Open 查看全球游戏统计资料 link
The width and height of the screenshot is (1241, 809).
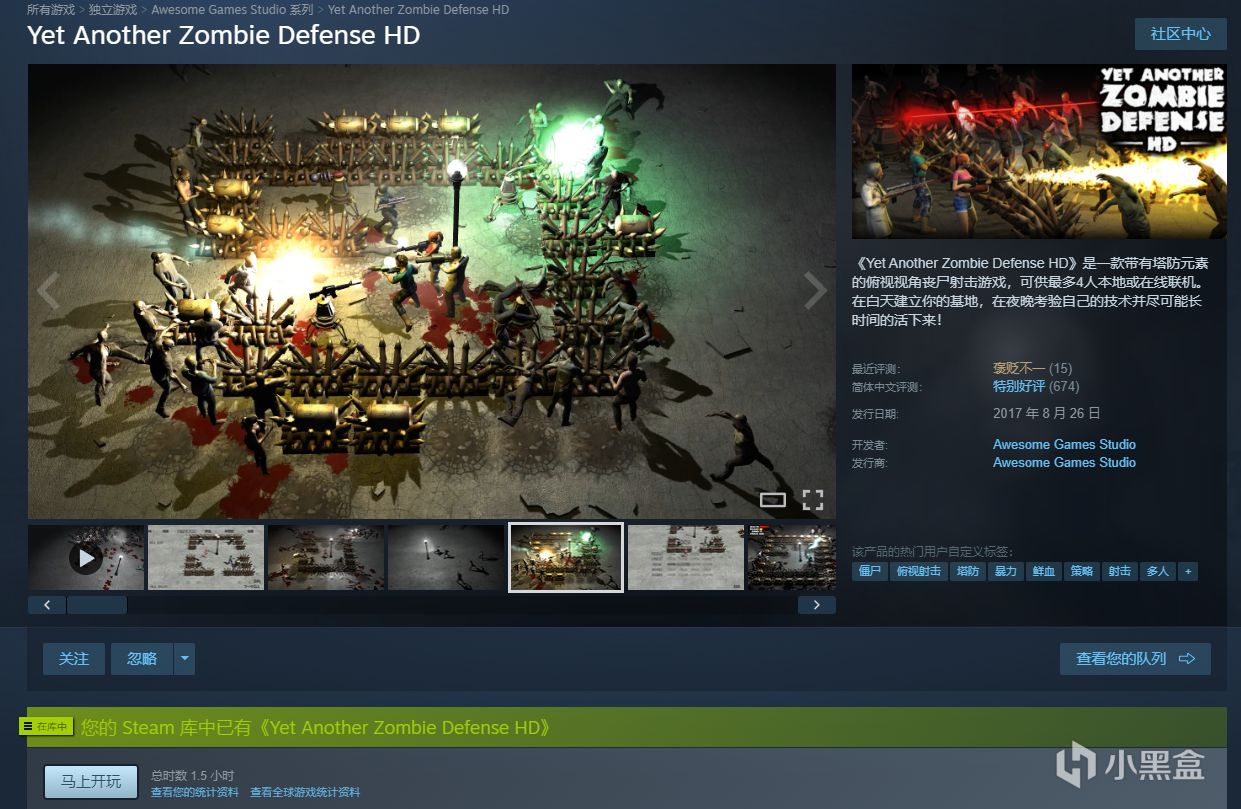(x=305, y=792)
